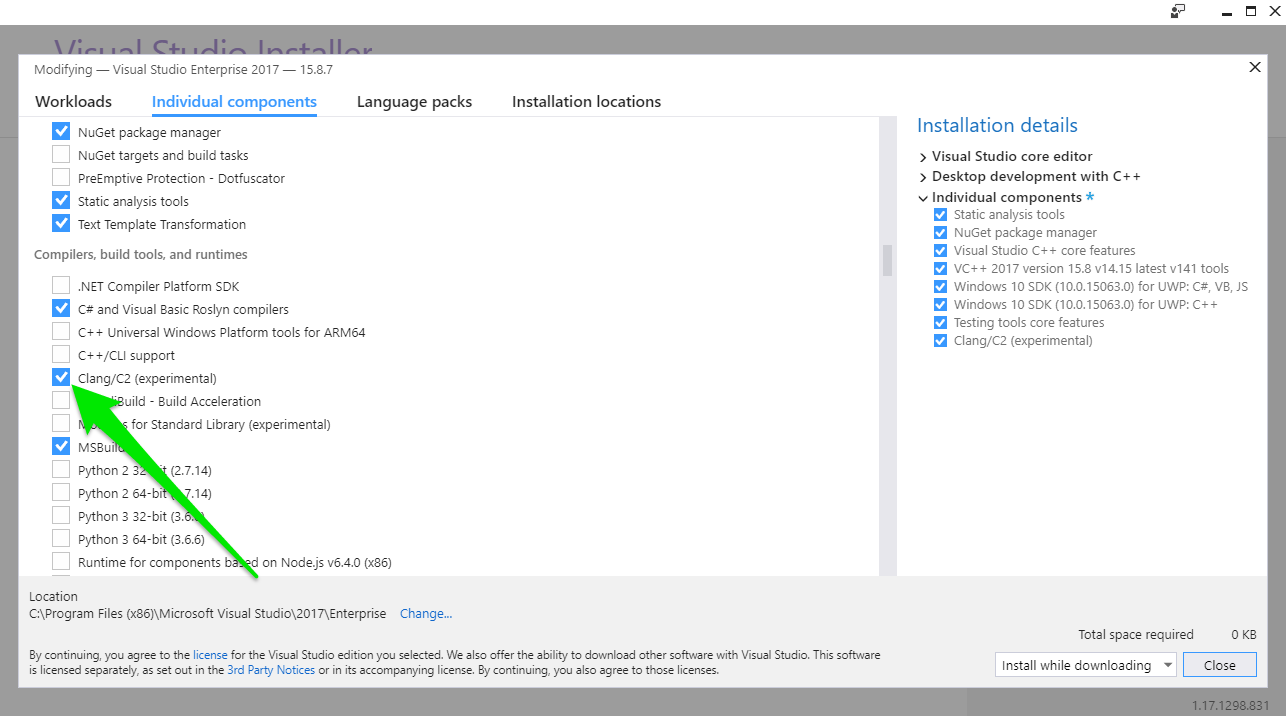
Task: Uncheck Windows 10 SDK for UWP: C#, VB, JS
Action: tap(940, 287)
